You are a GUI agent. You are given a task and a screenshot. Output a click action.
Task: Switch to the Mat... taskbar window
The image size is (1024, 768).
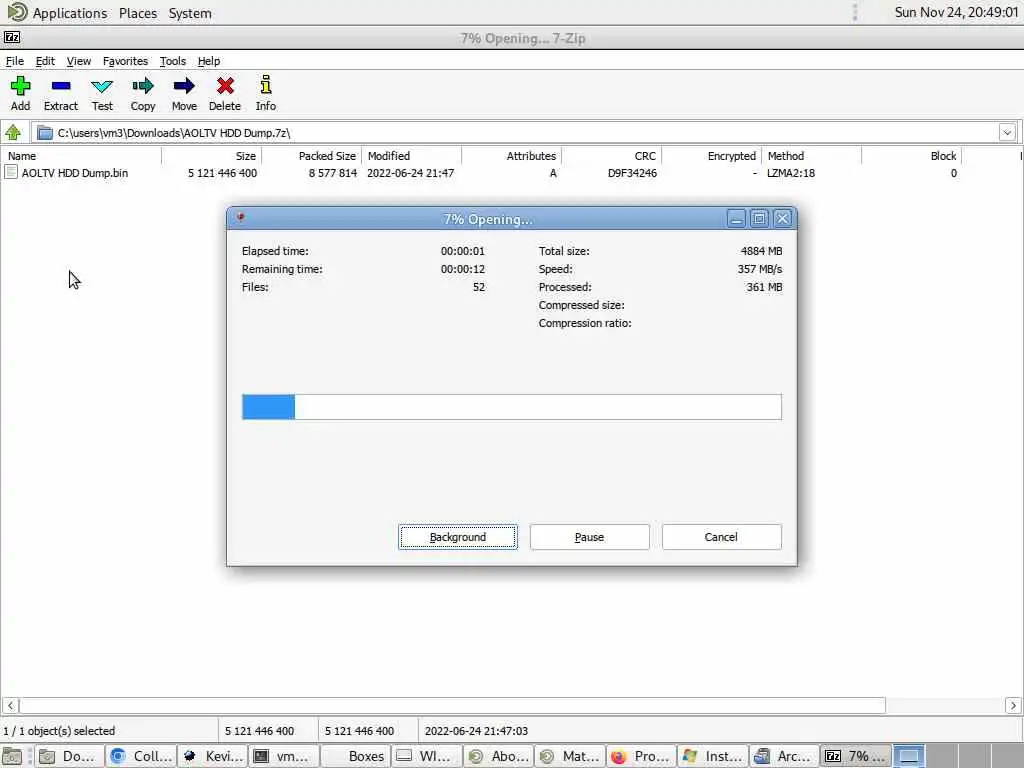pos(570,756)
